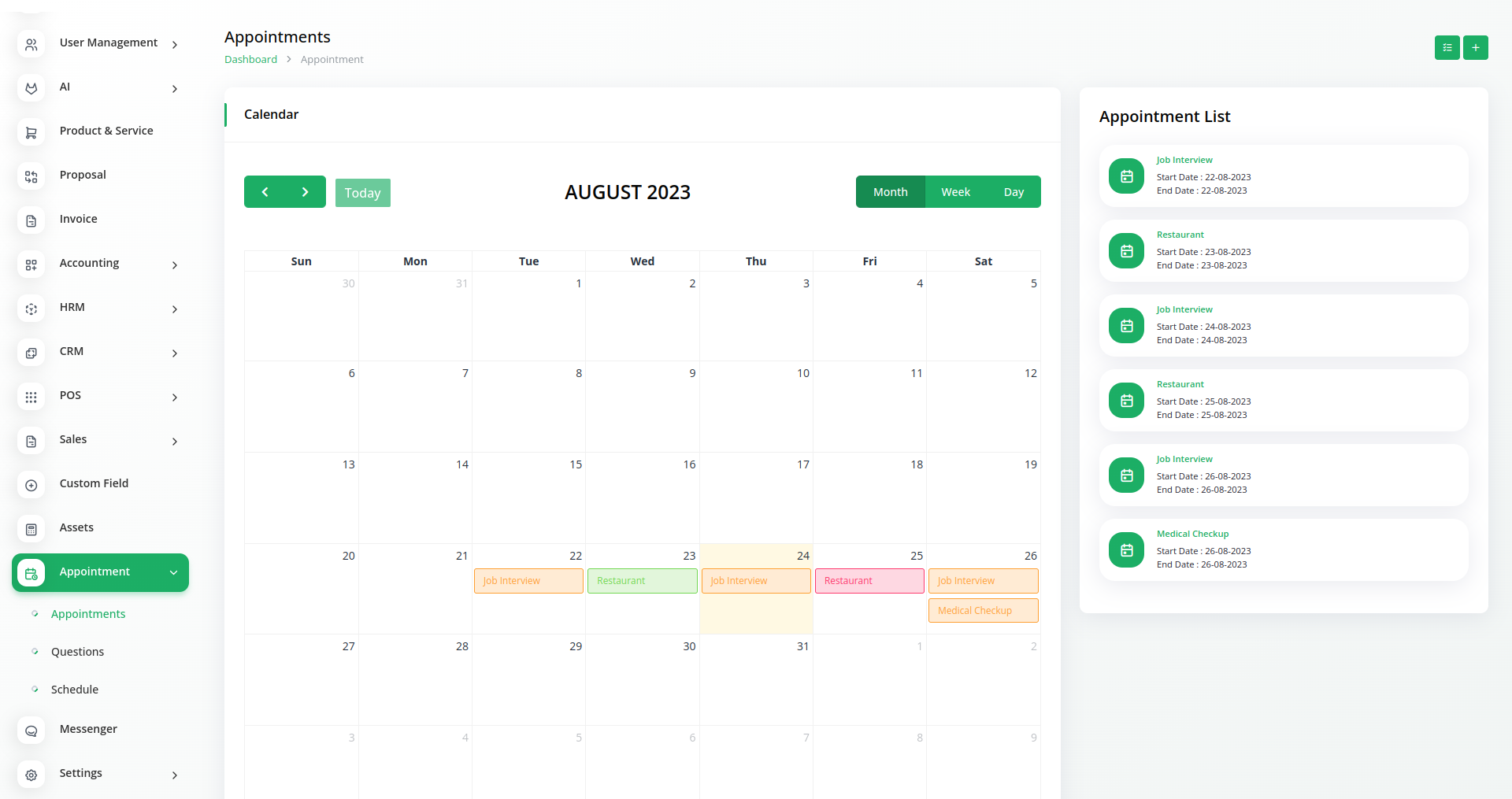Collapse the Appointment sidebar section
Image resolution: width=1512 pixels, height=799 pixels.
click(173, 572)
